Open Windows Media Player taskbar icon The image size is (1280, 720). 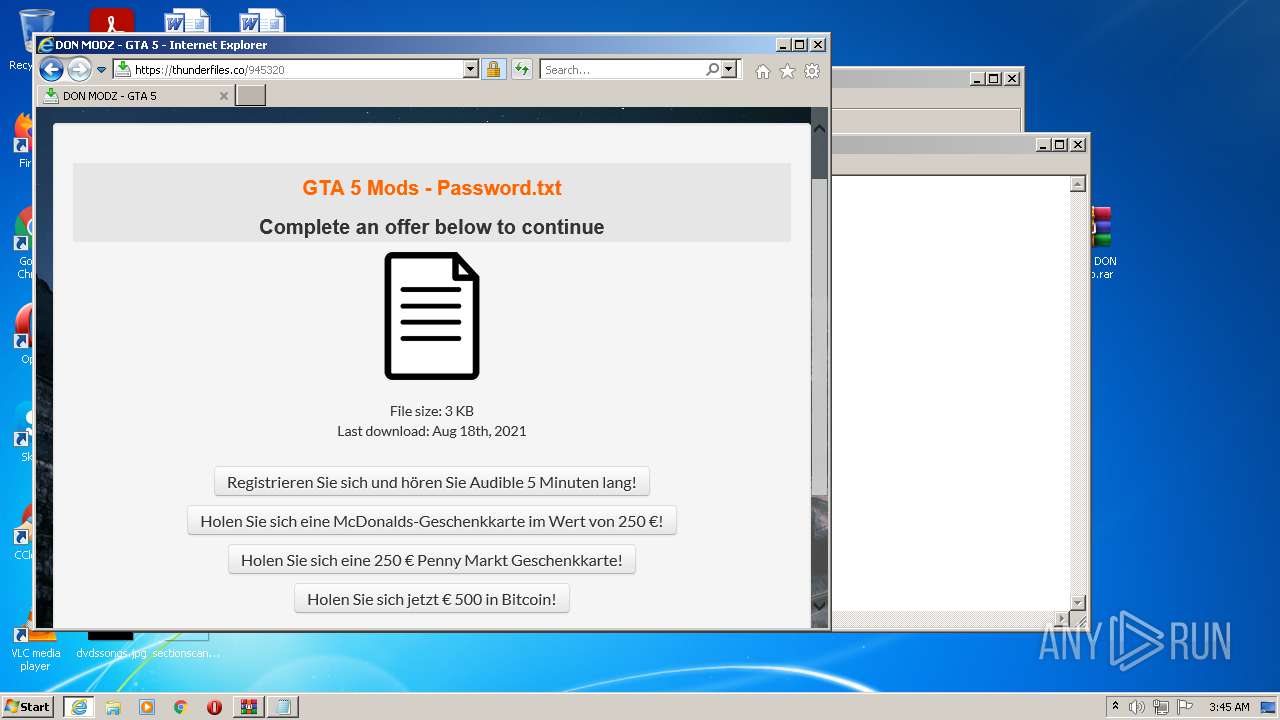[147, 707]
